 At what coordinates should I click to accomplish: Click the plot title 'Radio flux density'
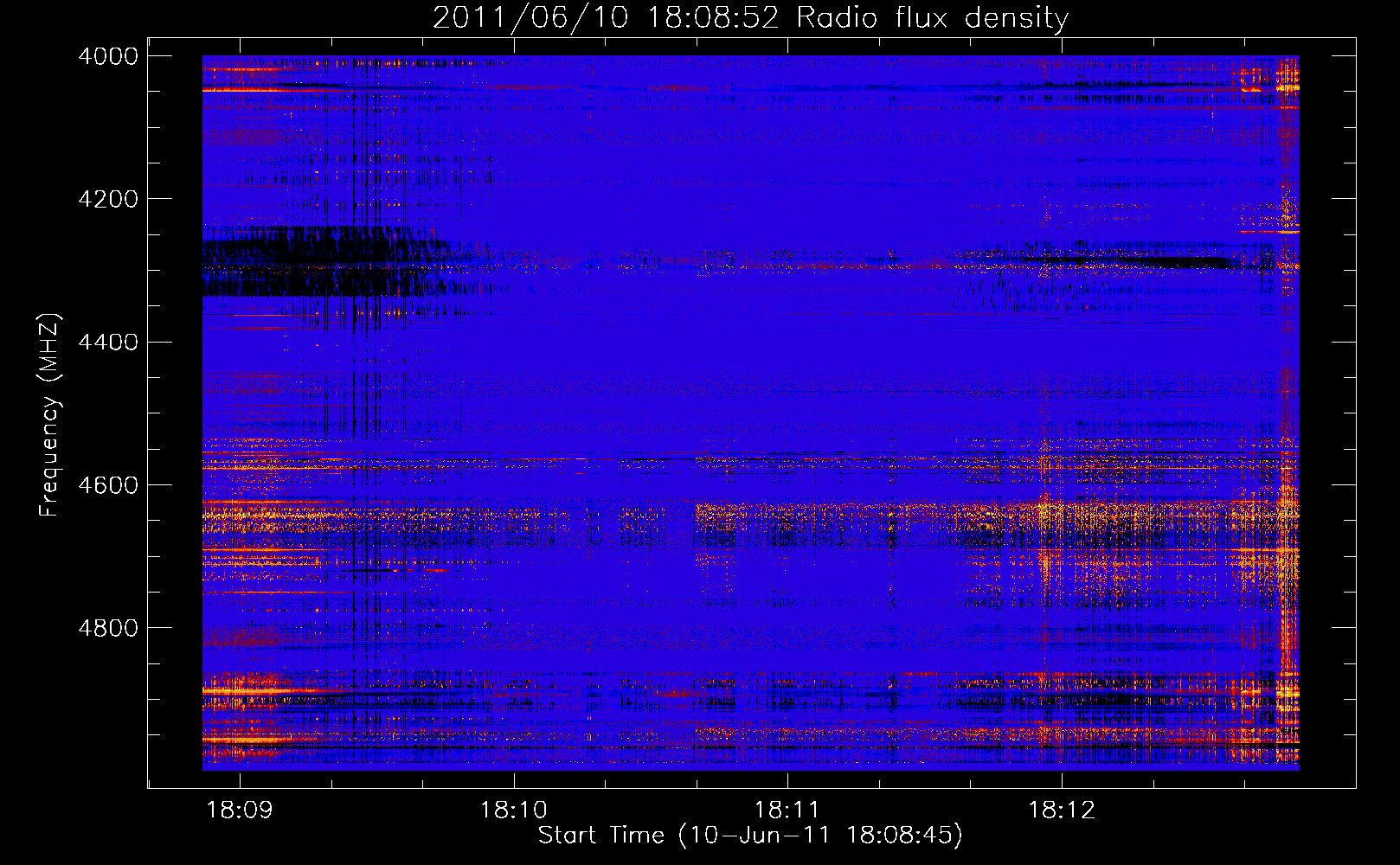[932, 17]
